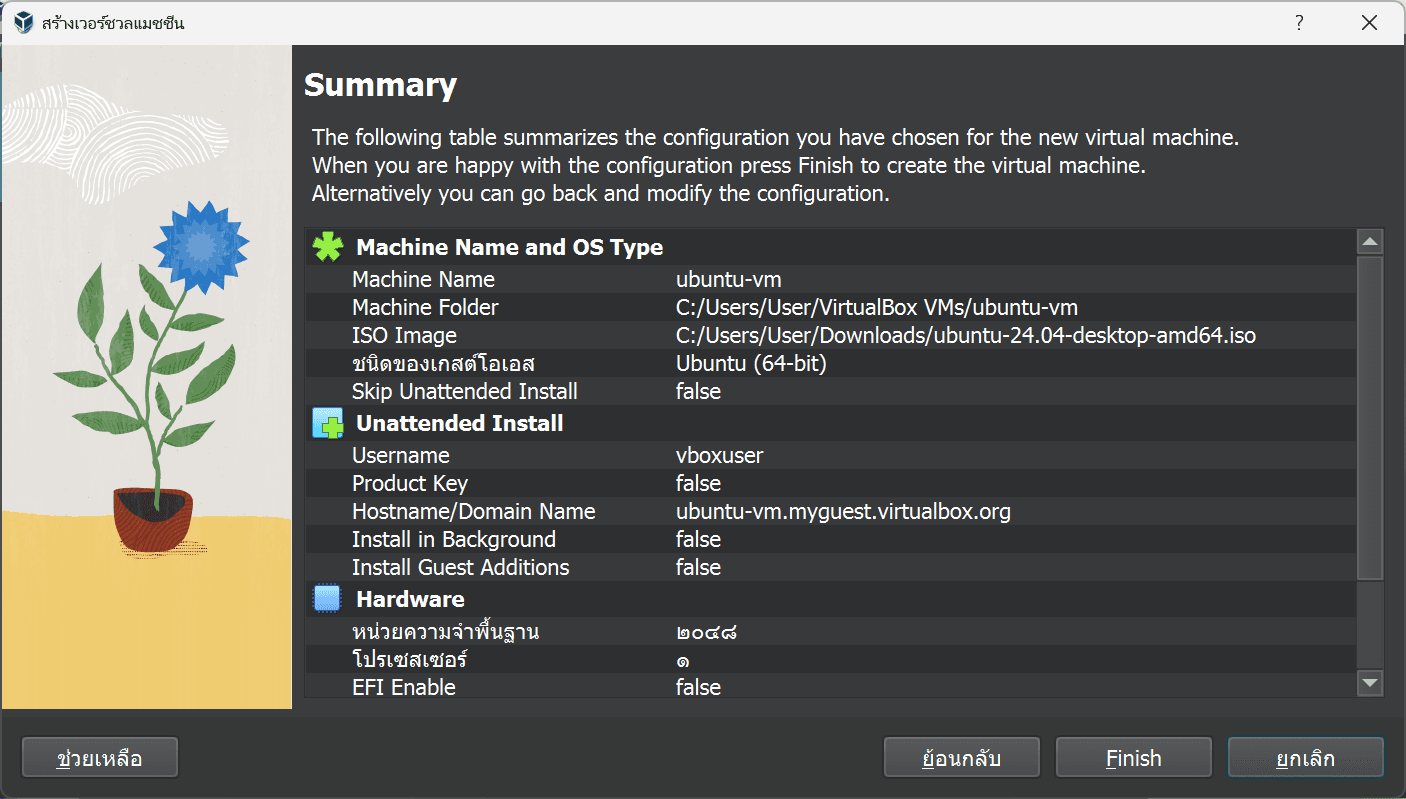
Task: Click the ช่วยเหลือ help button
Action: [x=99, y=757]
